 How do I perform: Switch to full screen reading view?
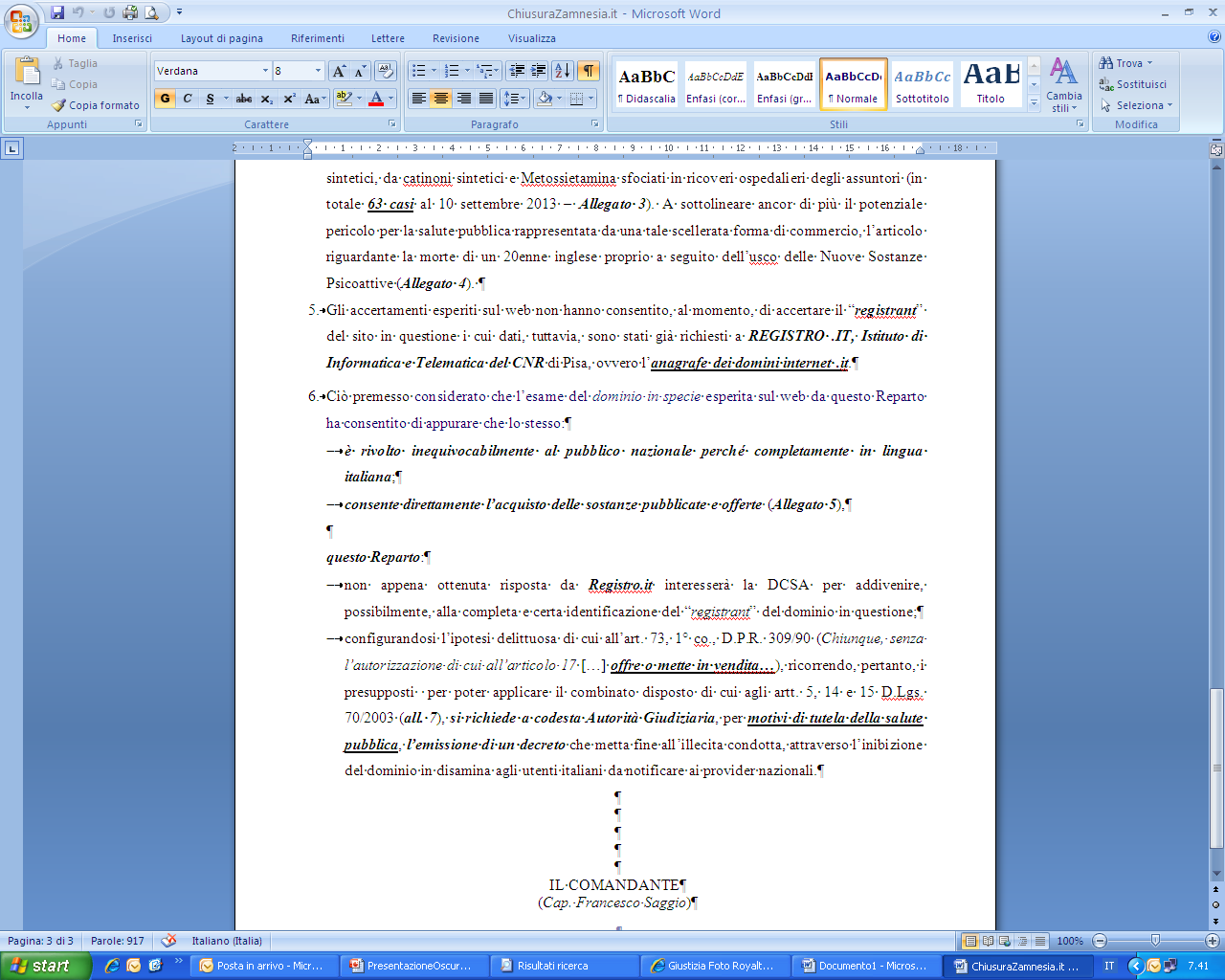click(x=989, y=941)
